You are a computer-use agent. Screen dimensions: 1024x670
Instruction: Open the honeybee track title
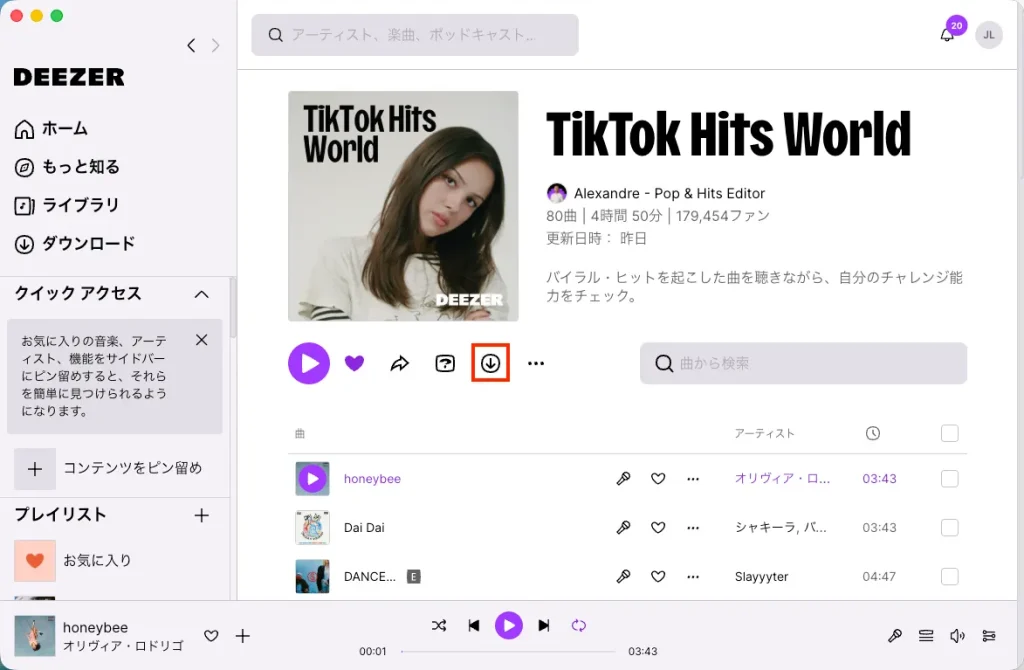(372, 479)
